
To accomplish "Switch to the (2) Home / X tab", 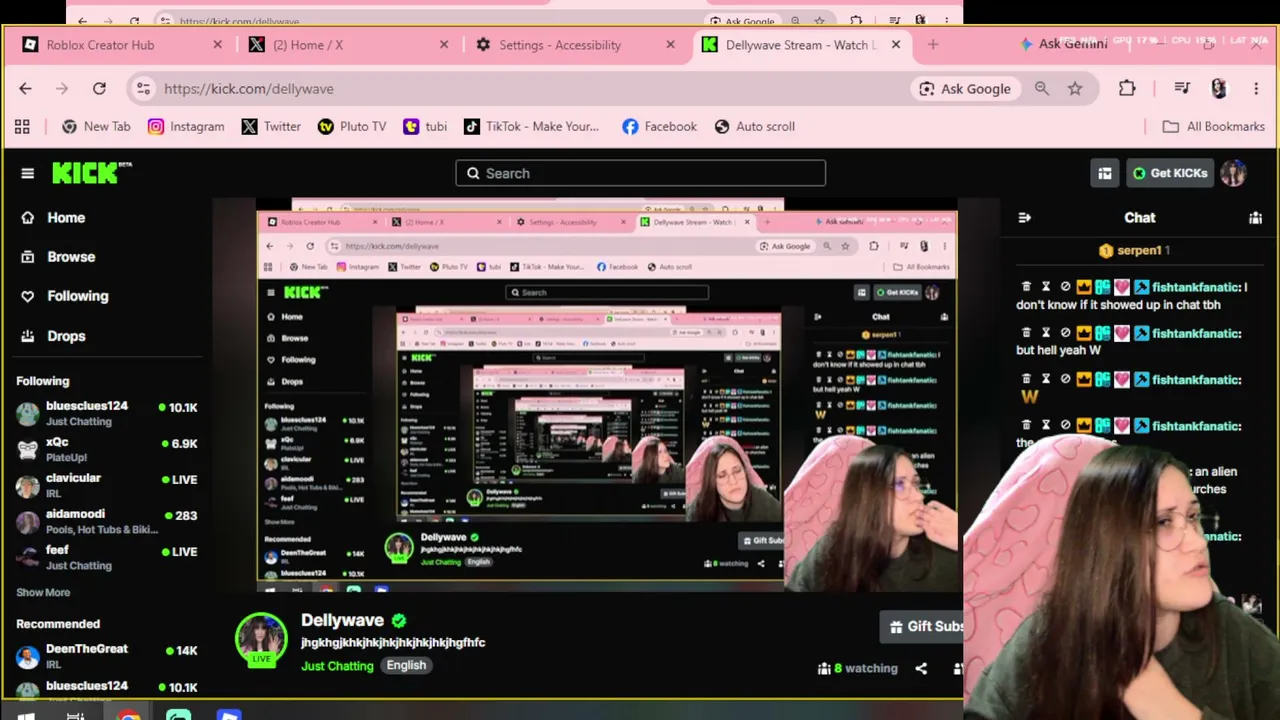I will [308, 45].
